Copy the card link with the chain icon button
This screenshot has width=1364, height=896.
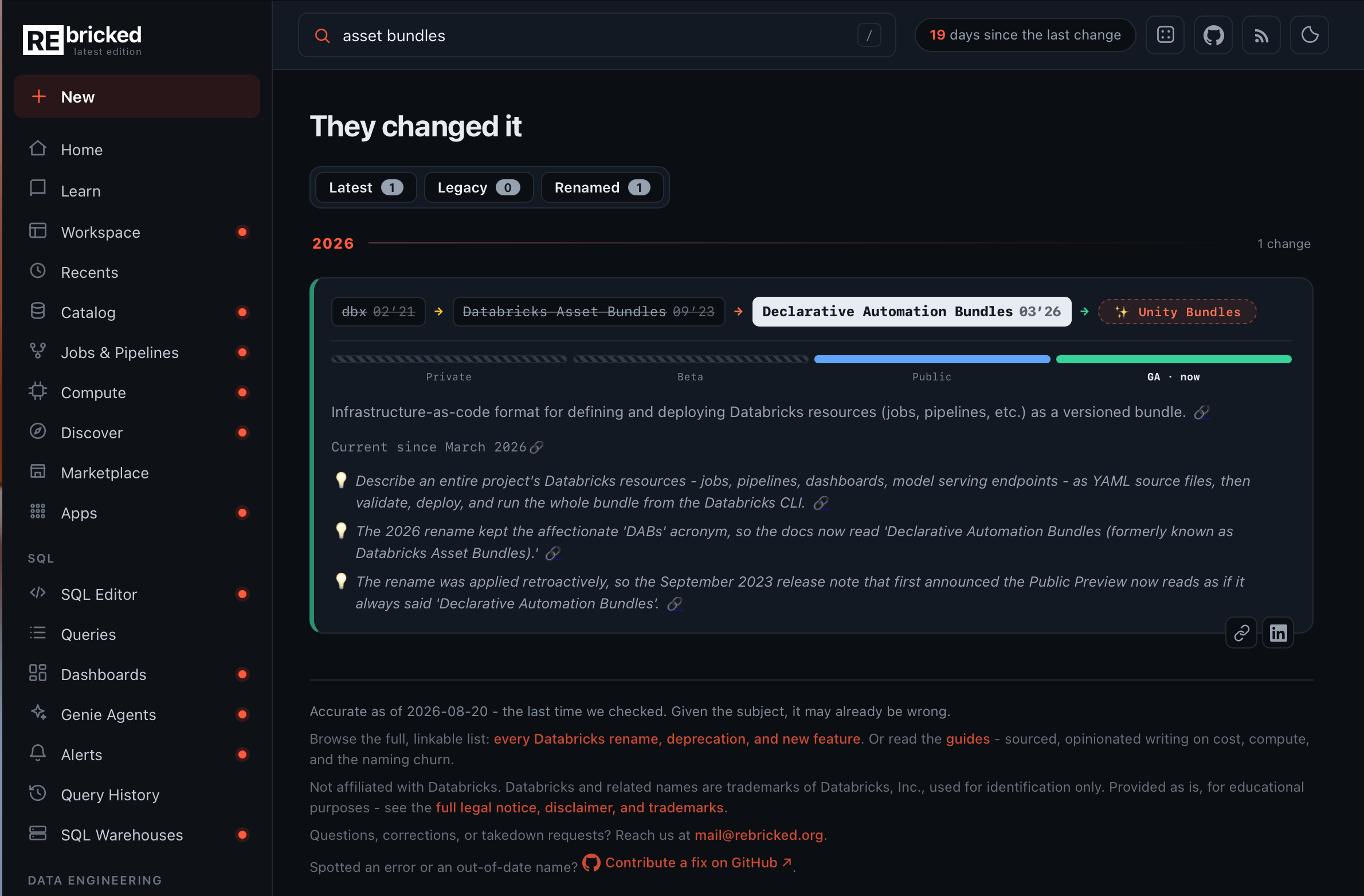(x=1241, y=633)
